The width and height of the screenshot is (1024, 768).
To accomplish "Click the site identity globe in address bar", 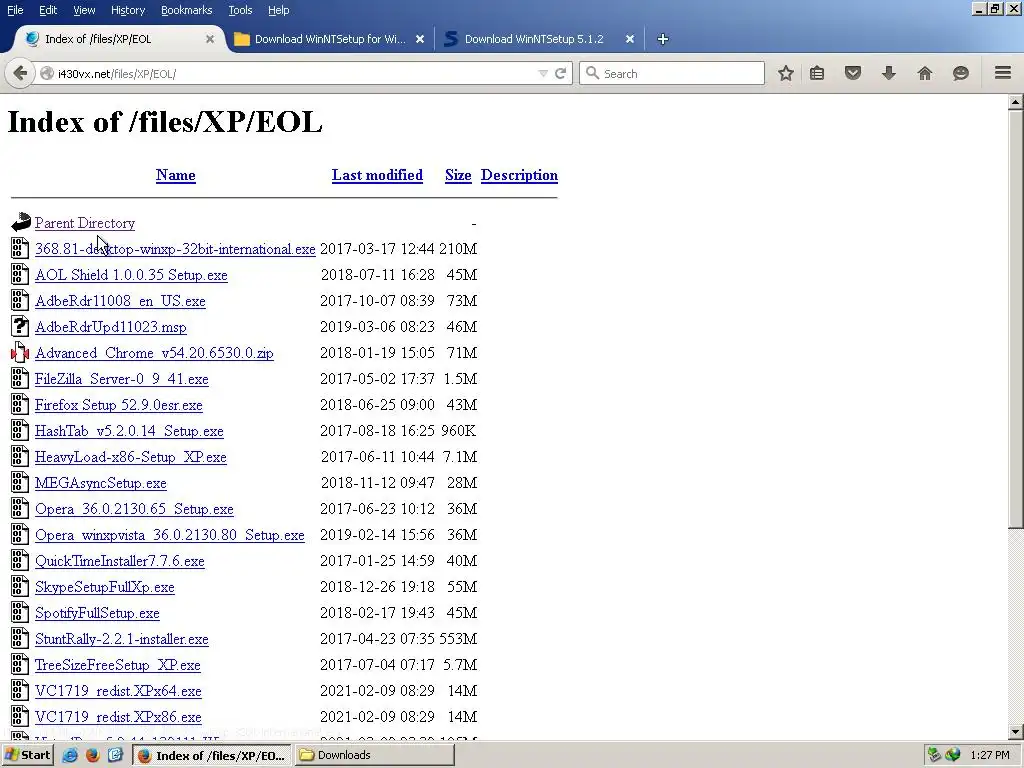I will [46, 74].
